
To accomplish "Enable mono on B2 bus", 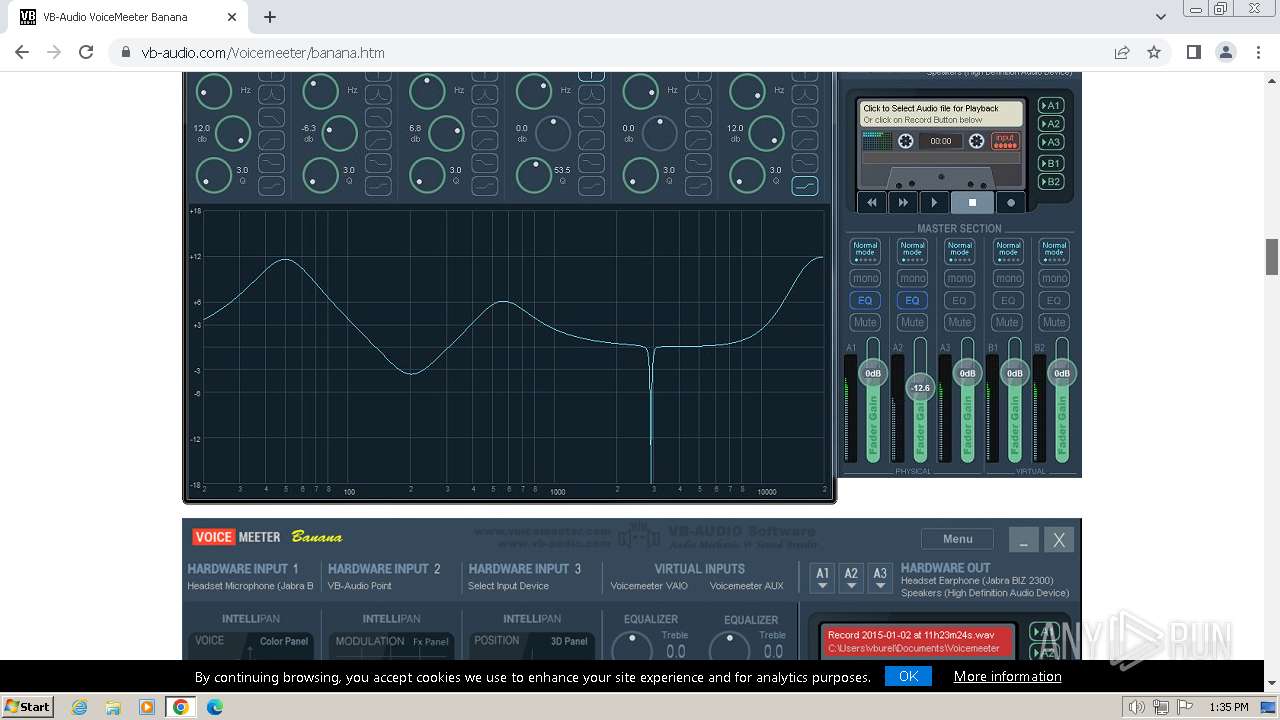I will tap(1054, 278).
